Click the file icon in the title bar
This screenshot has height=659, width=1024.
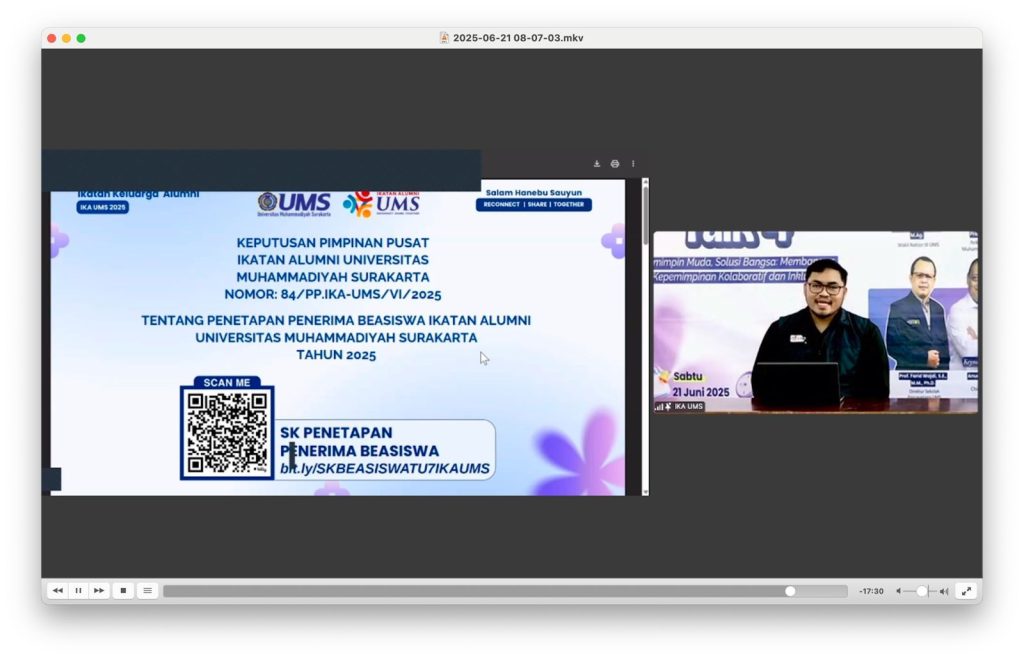coord(444,38)
